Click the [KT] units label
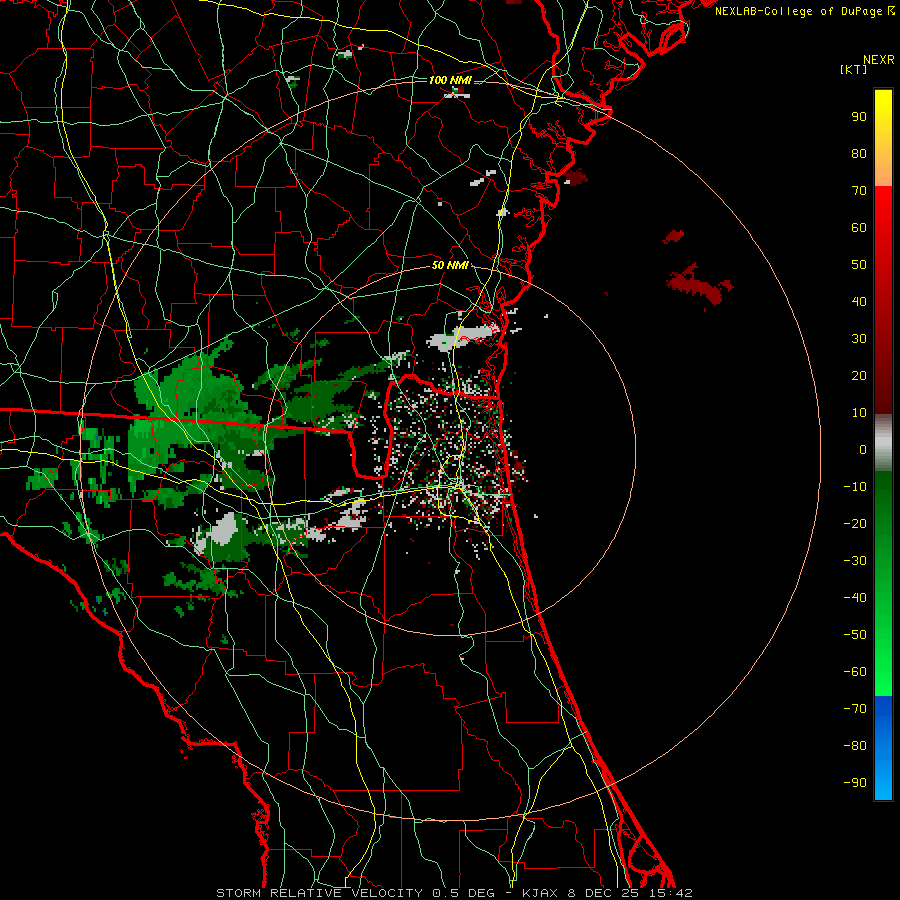Image resolution: width=900 pixels, height=900 pixels. point(854,69)
